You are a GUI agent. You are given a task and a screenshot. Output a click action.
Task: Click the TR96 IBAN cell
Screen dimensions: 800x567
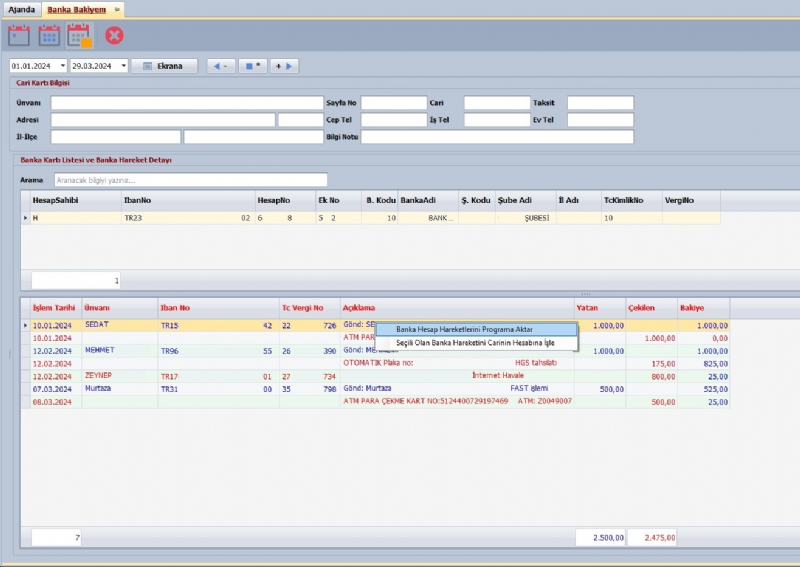click(218, 351)
